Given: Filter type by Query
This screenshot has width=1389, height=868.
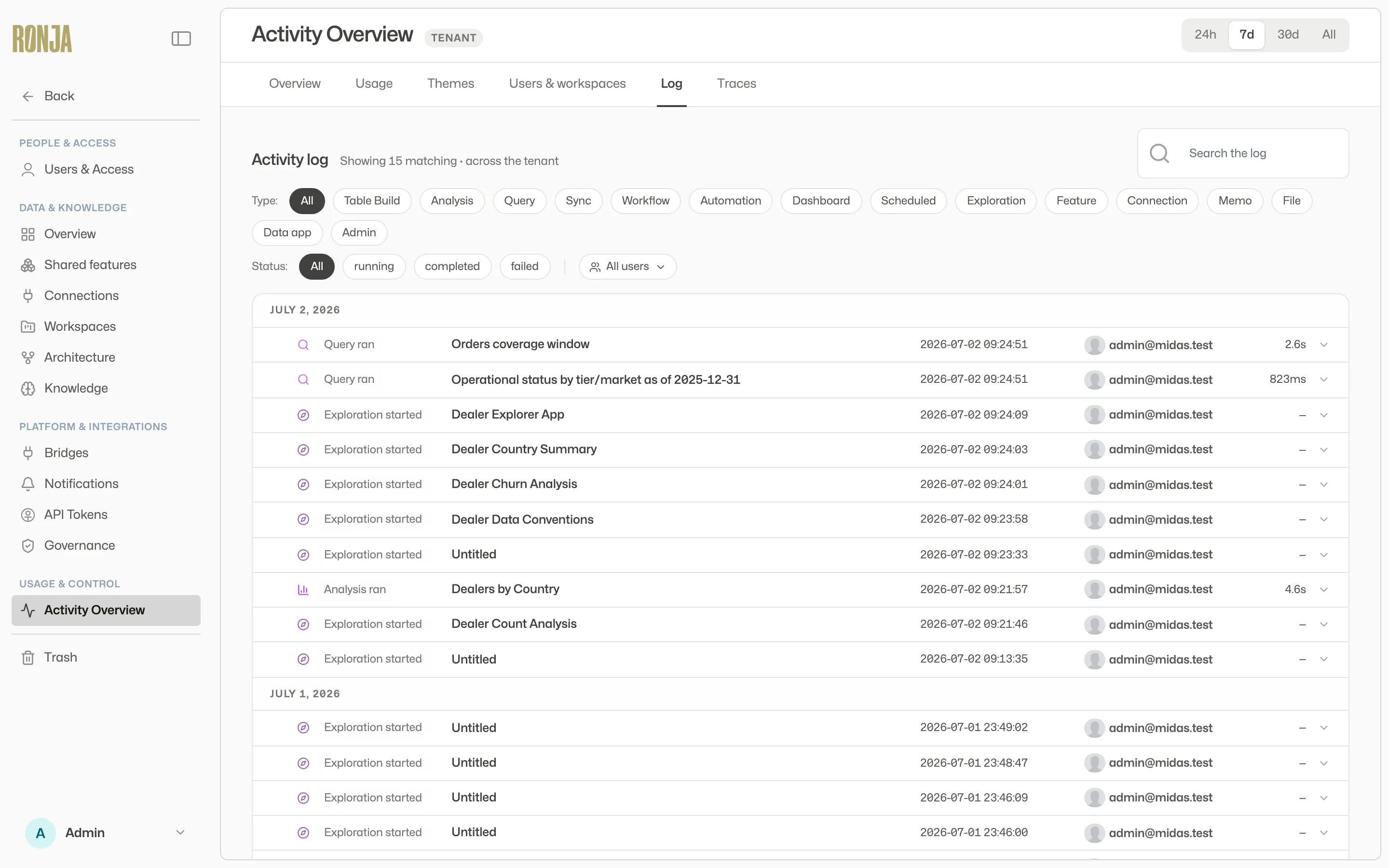Looking at the screenshot, I should pyautogui.click(x=519, y=201).
